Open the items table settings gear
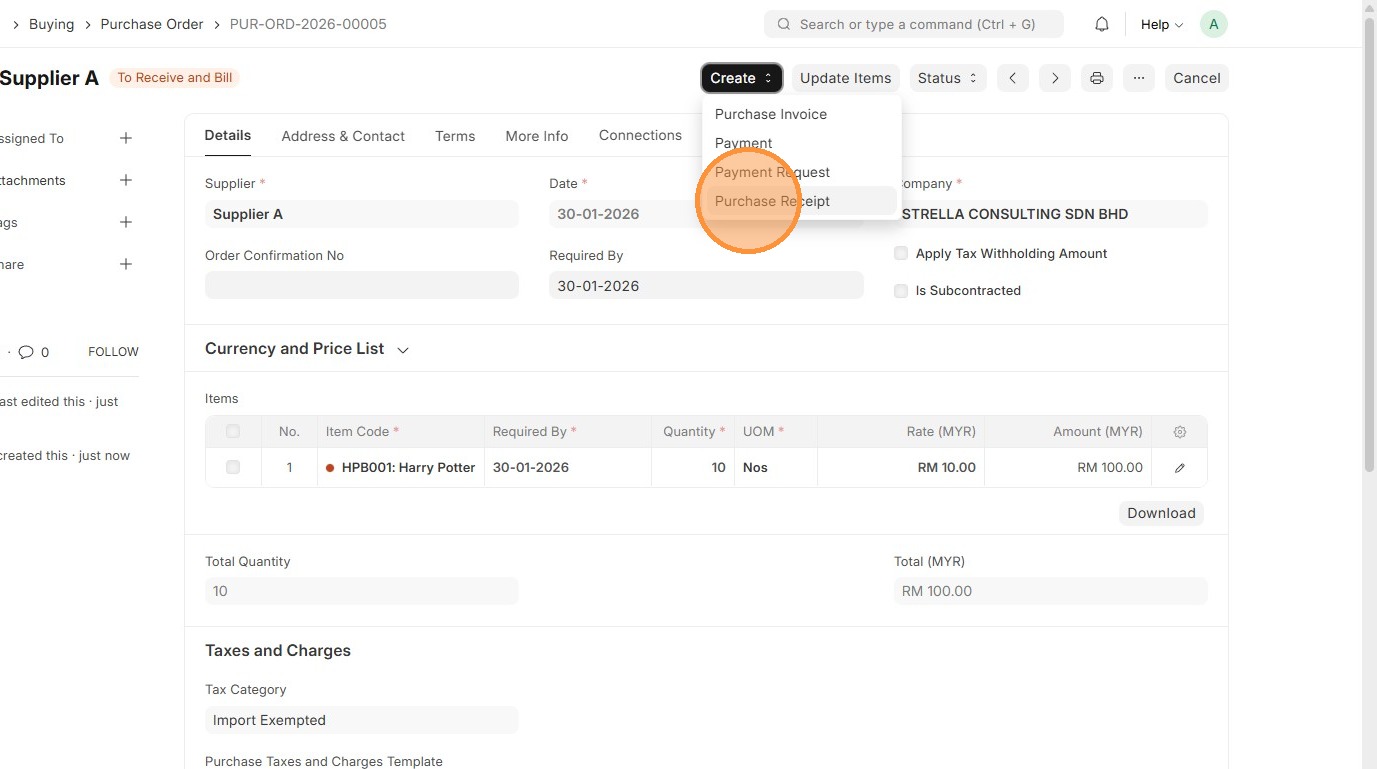 tap(1180, 432)
